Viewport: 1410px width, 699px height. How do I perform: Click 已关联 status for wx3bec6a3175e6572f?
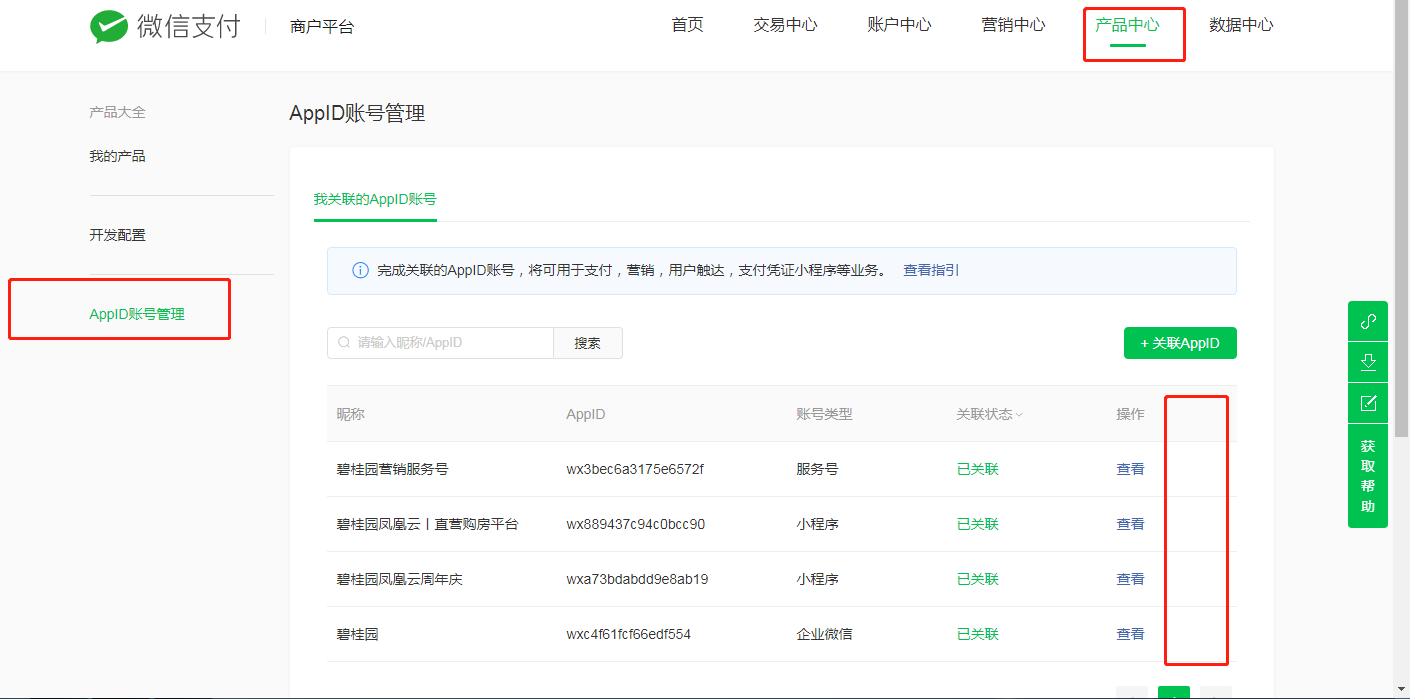977,469
